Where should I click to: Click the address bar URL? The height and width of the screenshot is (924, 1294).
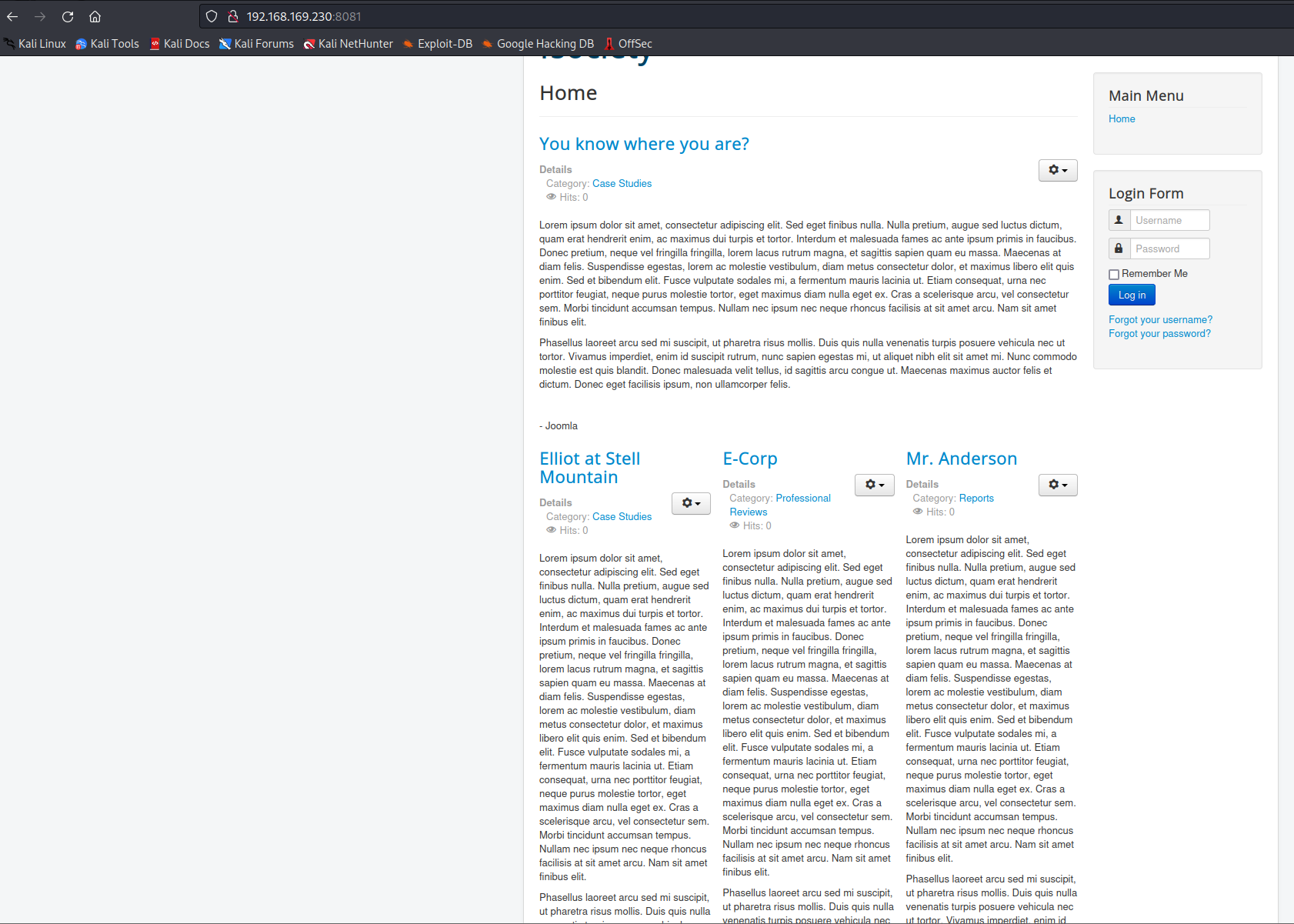304,16
